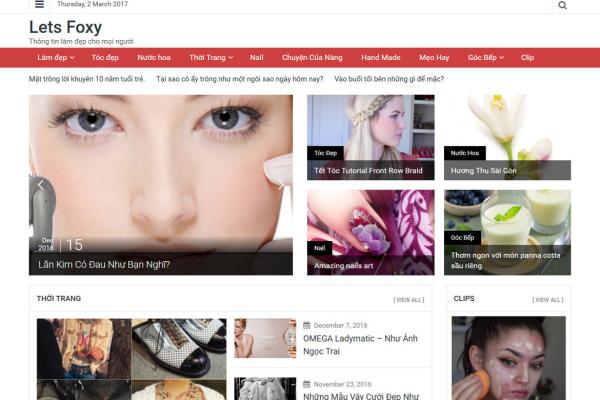Click View All in Thời Trang section
Image resolution: width=600 pixels, height=400 pixels.
pos(408,300)
